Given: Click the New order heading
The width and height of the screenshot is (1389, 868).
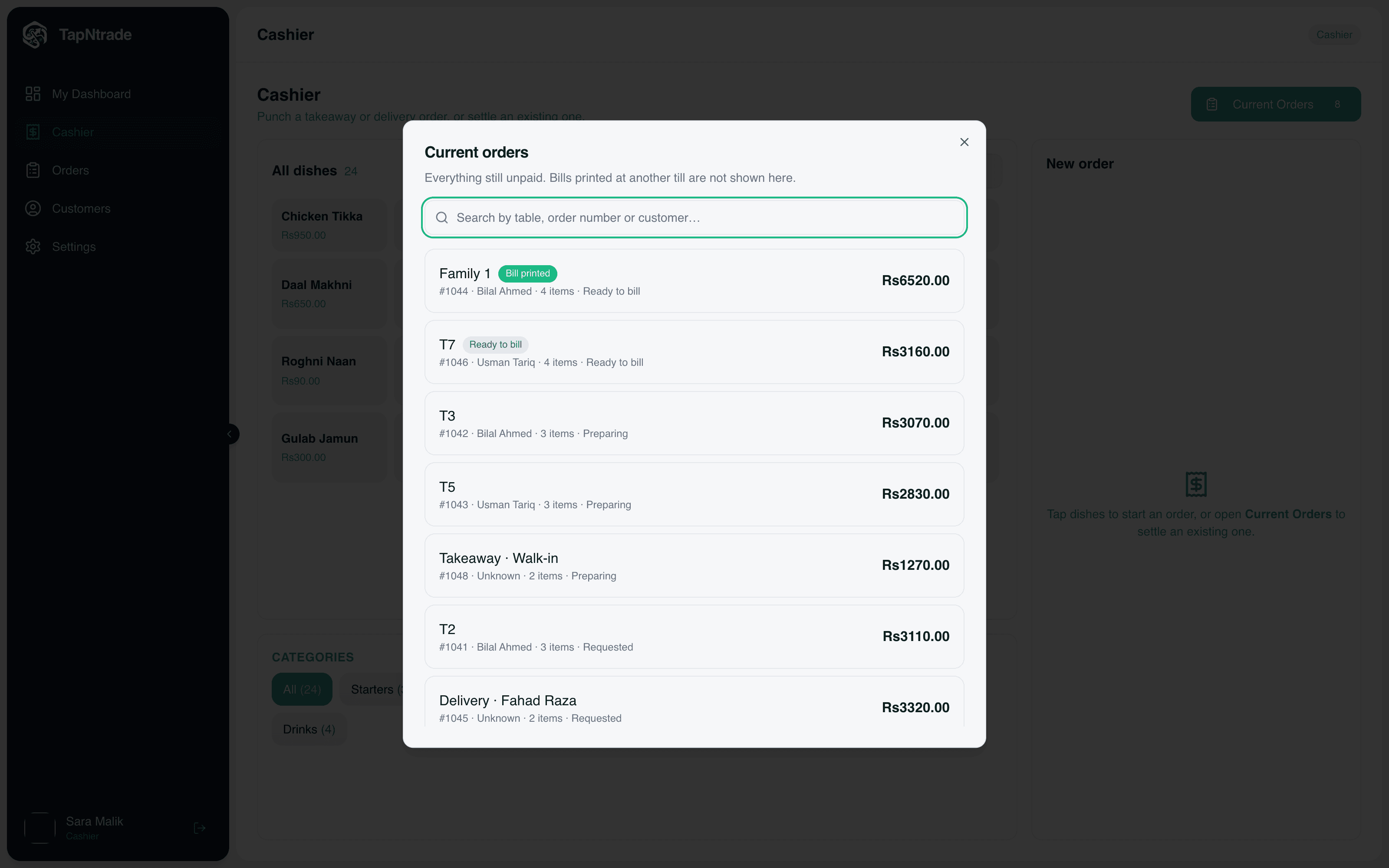Looking at the screenshot, I should [1080, 164].
